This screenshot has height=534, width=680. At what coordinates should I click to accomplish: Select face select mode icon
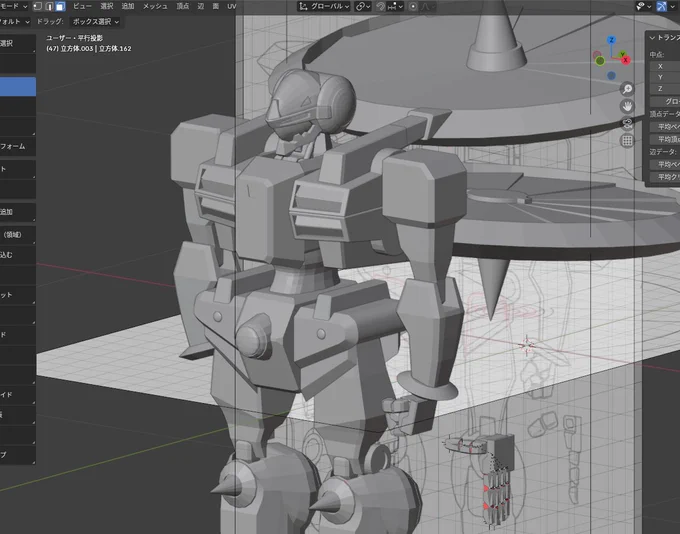(x=60, y=6)
